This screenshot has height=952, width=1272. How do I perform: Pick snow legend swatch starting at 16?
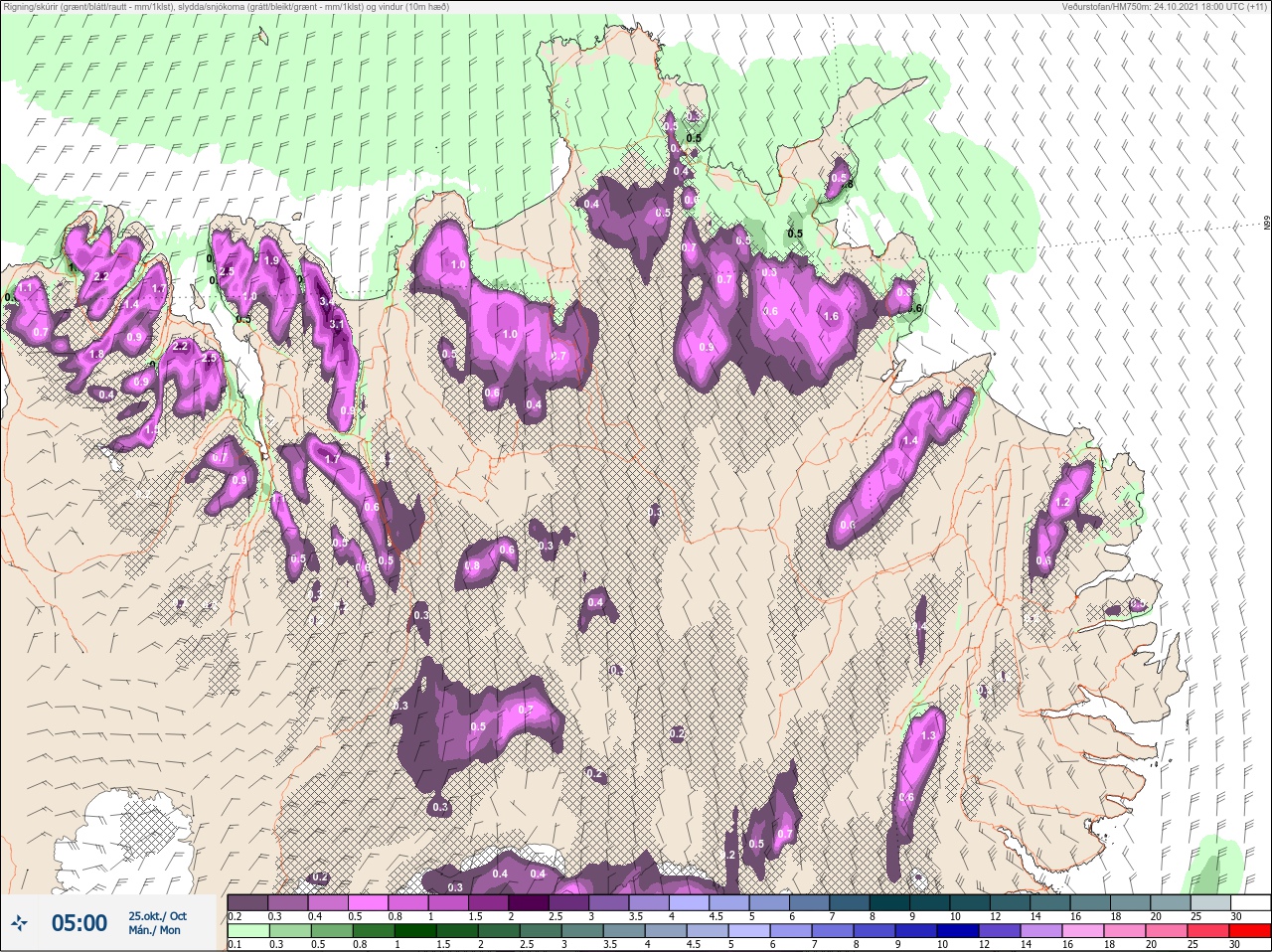pos(1090,902)
